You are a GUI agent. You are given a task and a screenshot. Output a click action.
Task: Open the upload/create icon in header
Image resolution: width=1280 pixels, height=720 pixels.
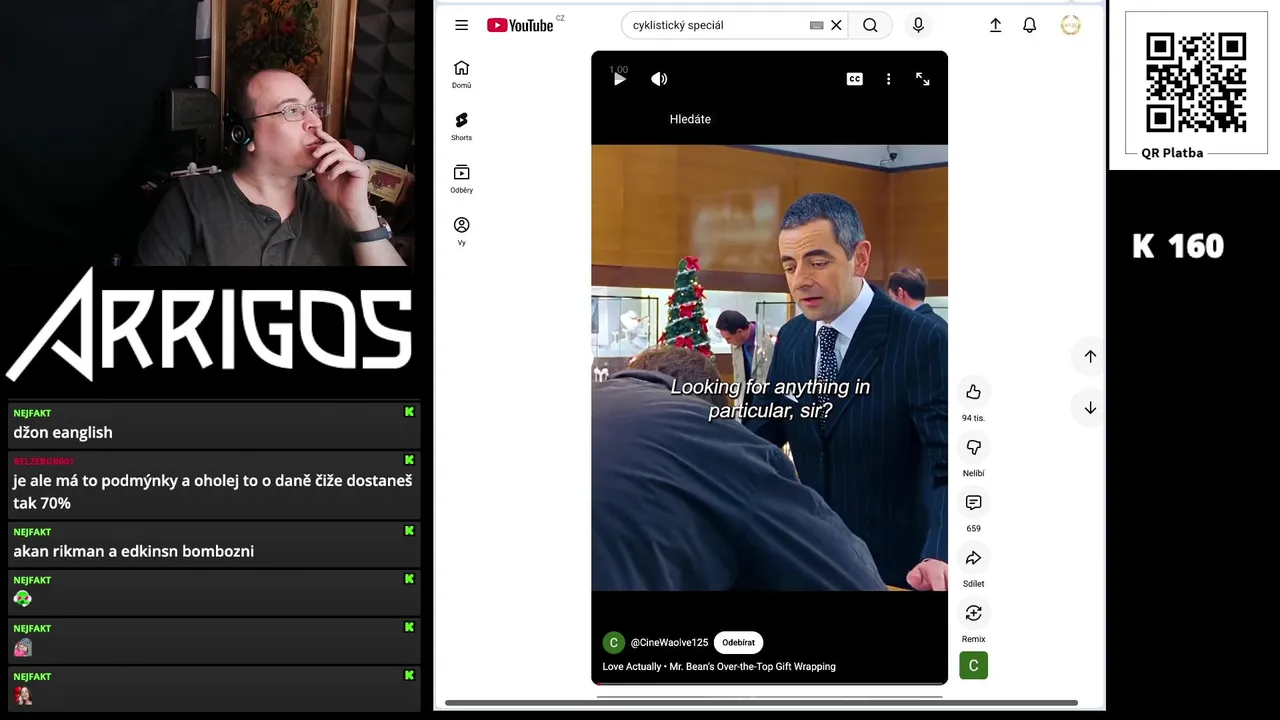(995, 25)
